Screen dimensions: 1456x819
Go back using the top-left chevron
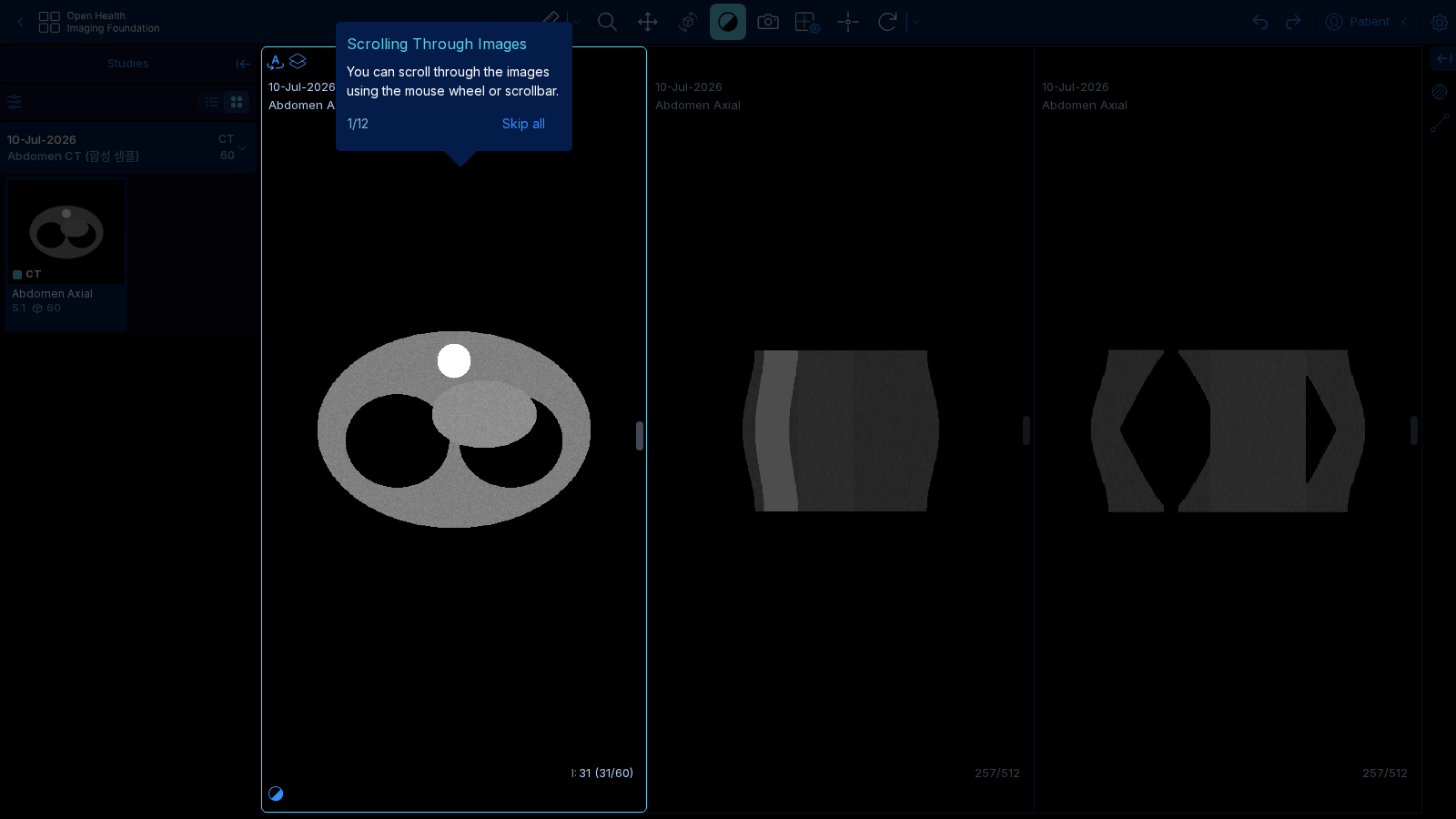click(x=20, y=22)
